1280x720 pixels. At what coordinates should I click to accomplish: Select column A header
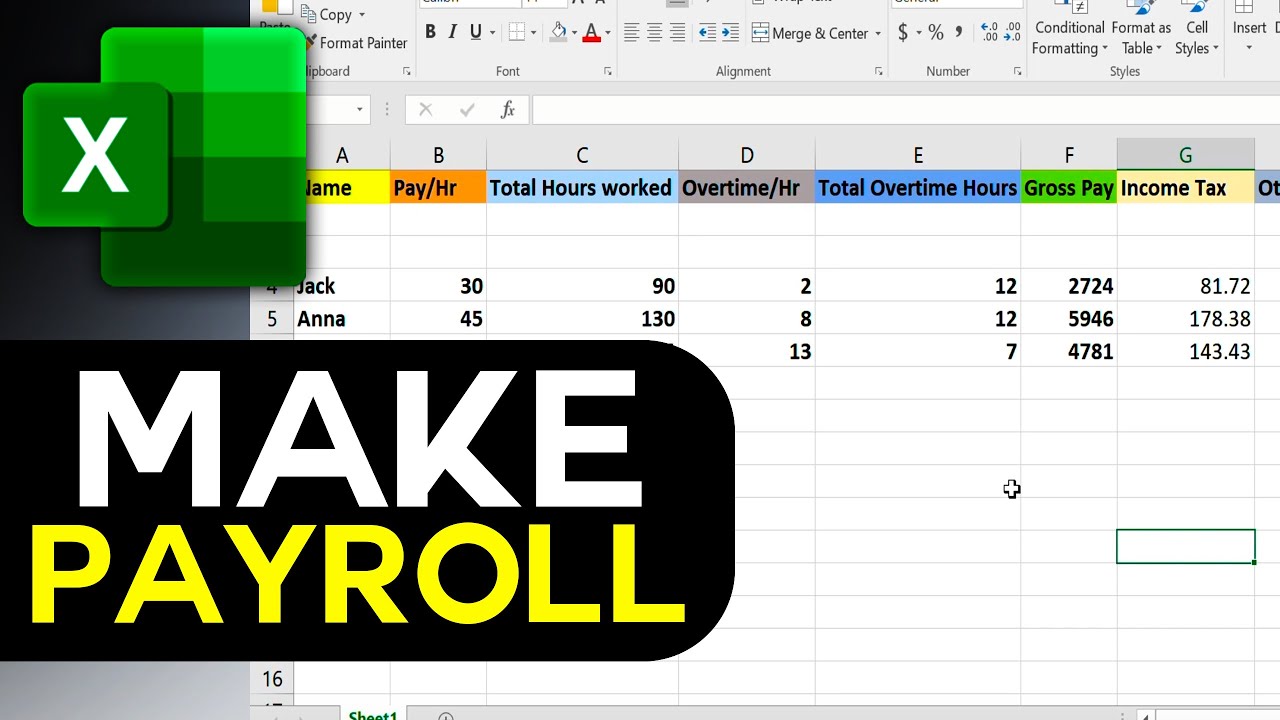point(342,155)
